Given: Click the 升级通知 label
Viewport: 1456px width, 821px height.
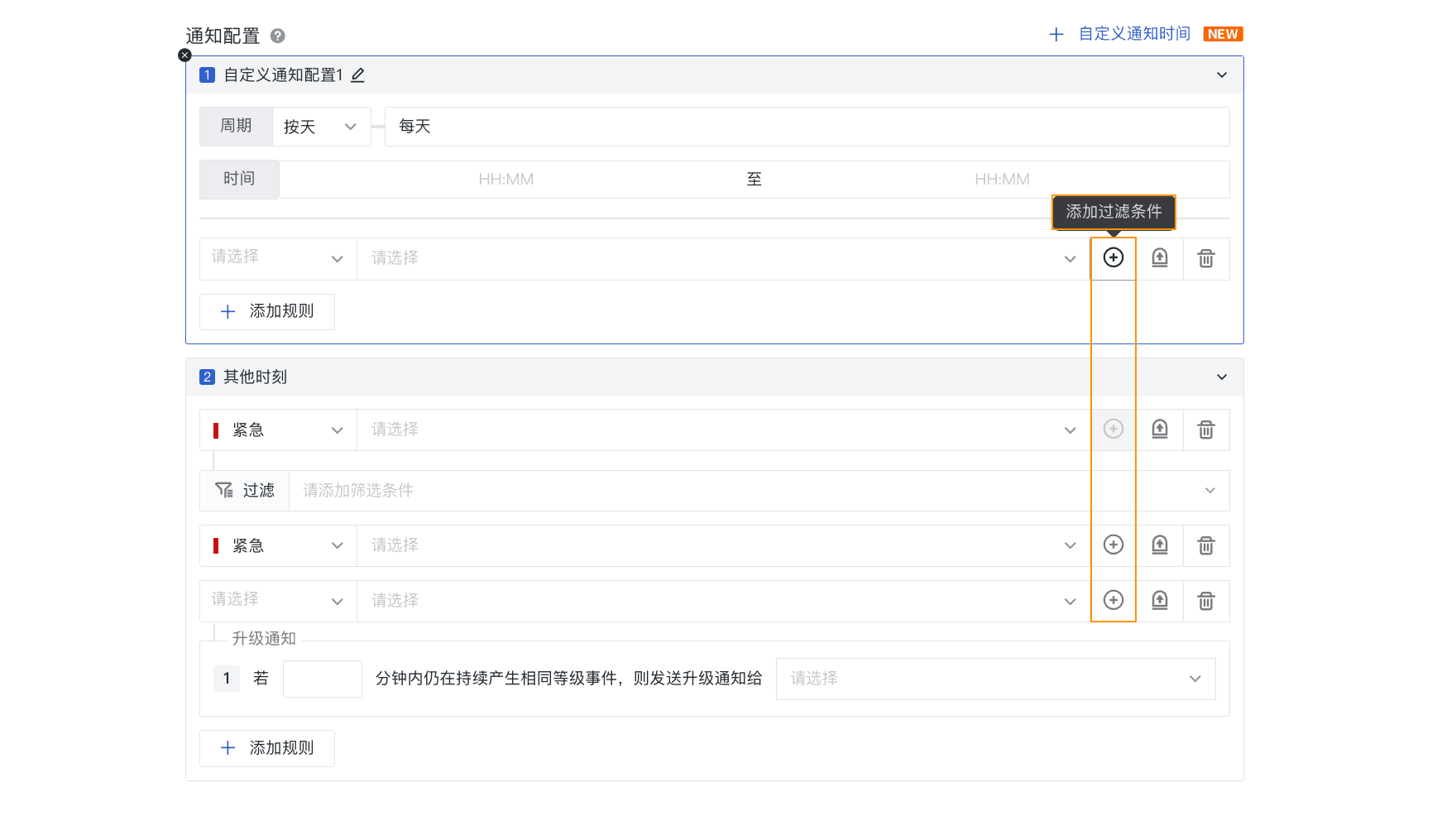Looking at the screenshot, I should tap(264, 639).
